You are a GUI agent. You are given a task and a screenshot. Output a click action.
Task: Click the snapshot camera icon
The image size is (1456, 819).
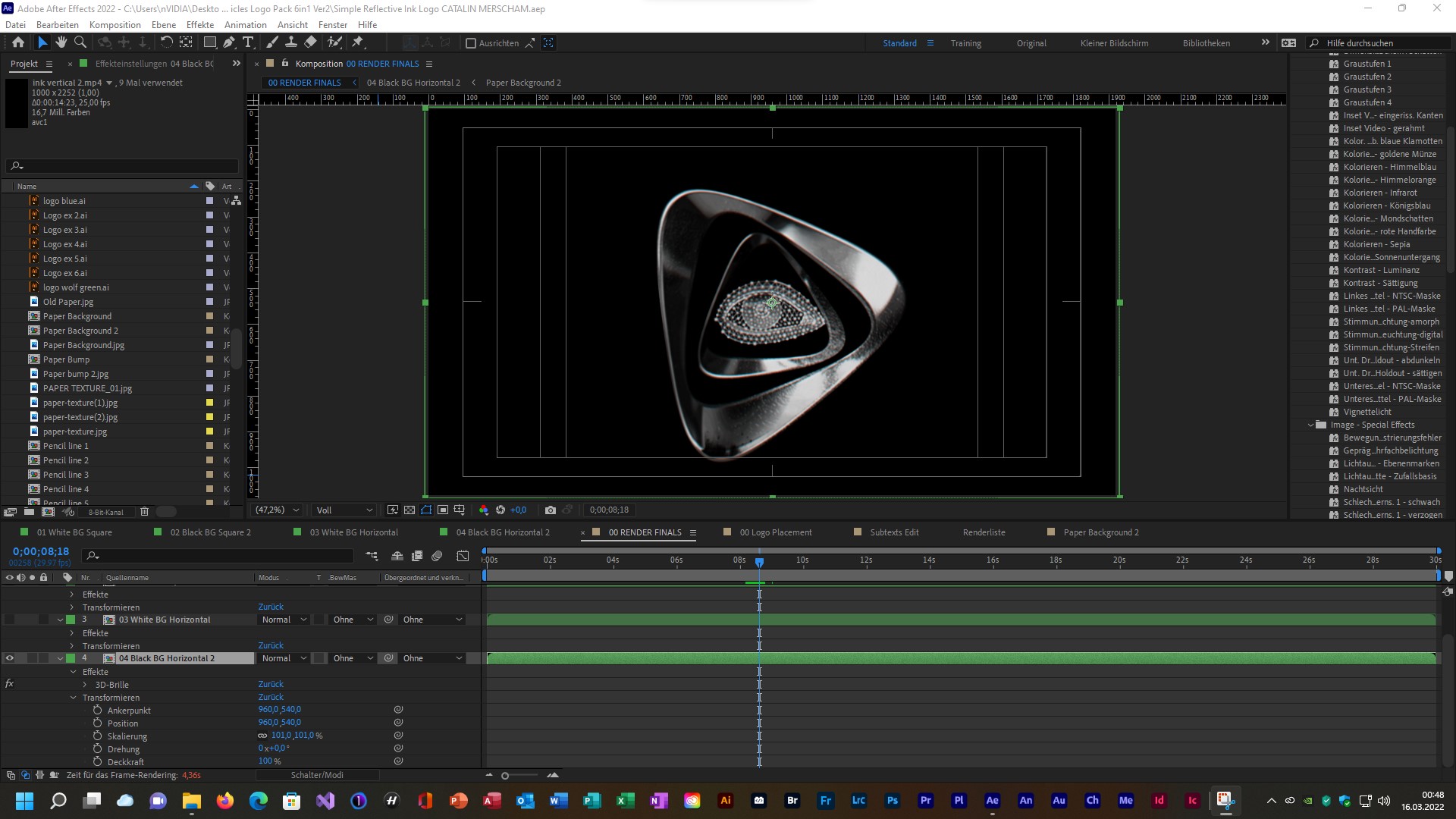[x=551, y=510]
